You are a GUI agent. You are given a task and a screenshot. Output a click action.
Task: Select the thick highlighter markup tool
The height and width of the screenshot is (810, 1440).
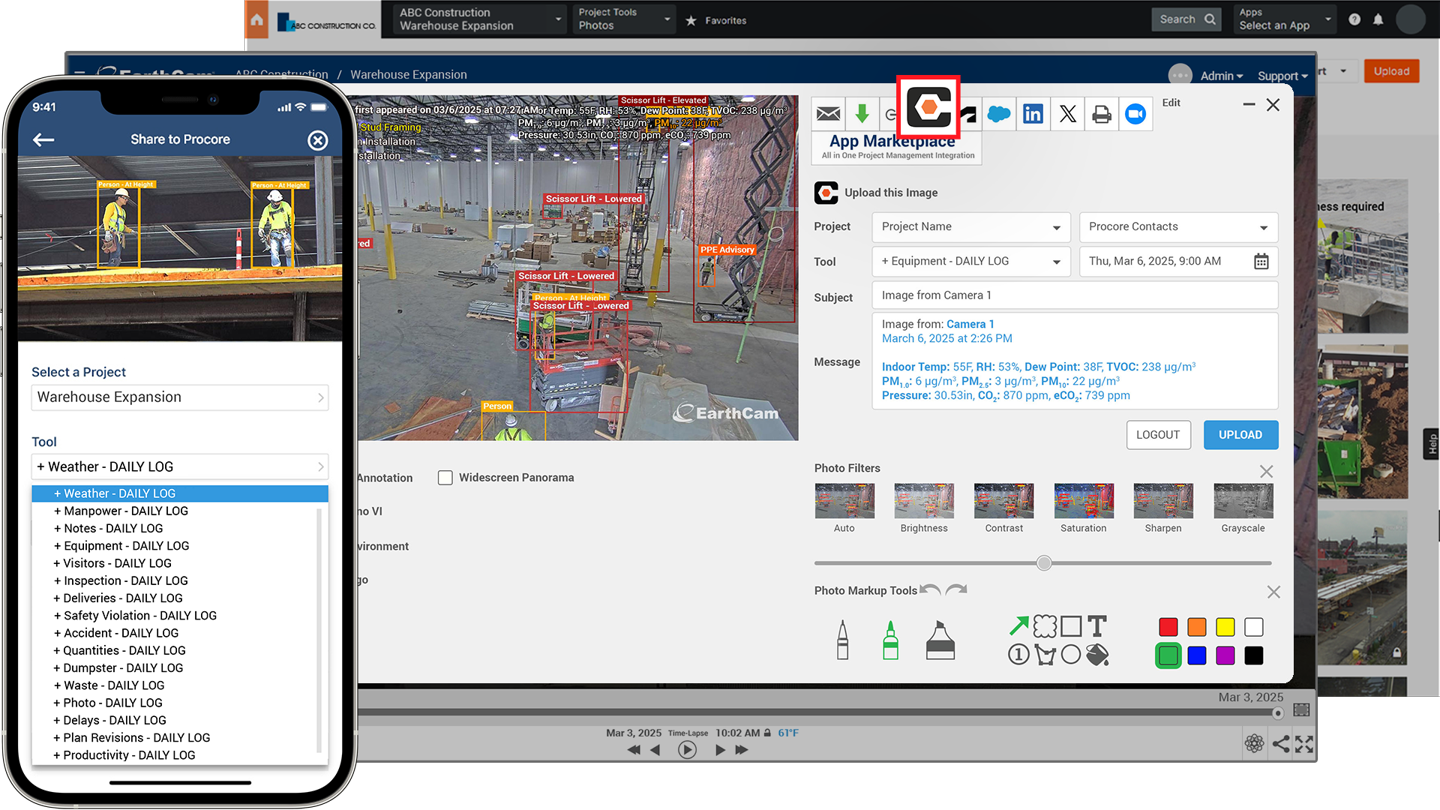click(x=940, y=640)
